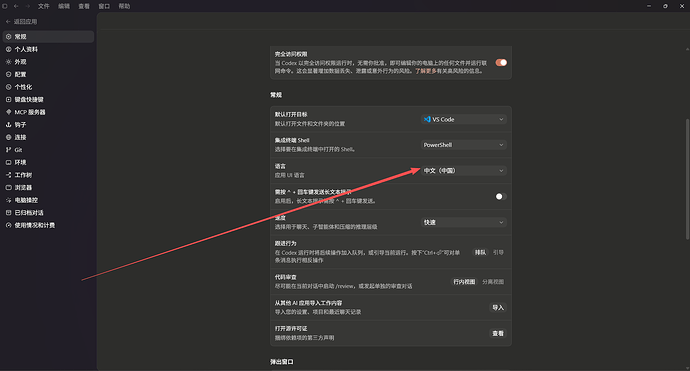Open the 快速 speed dropdown
This screenshot has width=690, height=371.
[464, 222]
